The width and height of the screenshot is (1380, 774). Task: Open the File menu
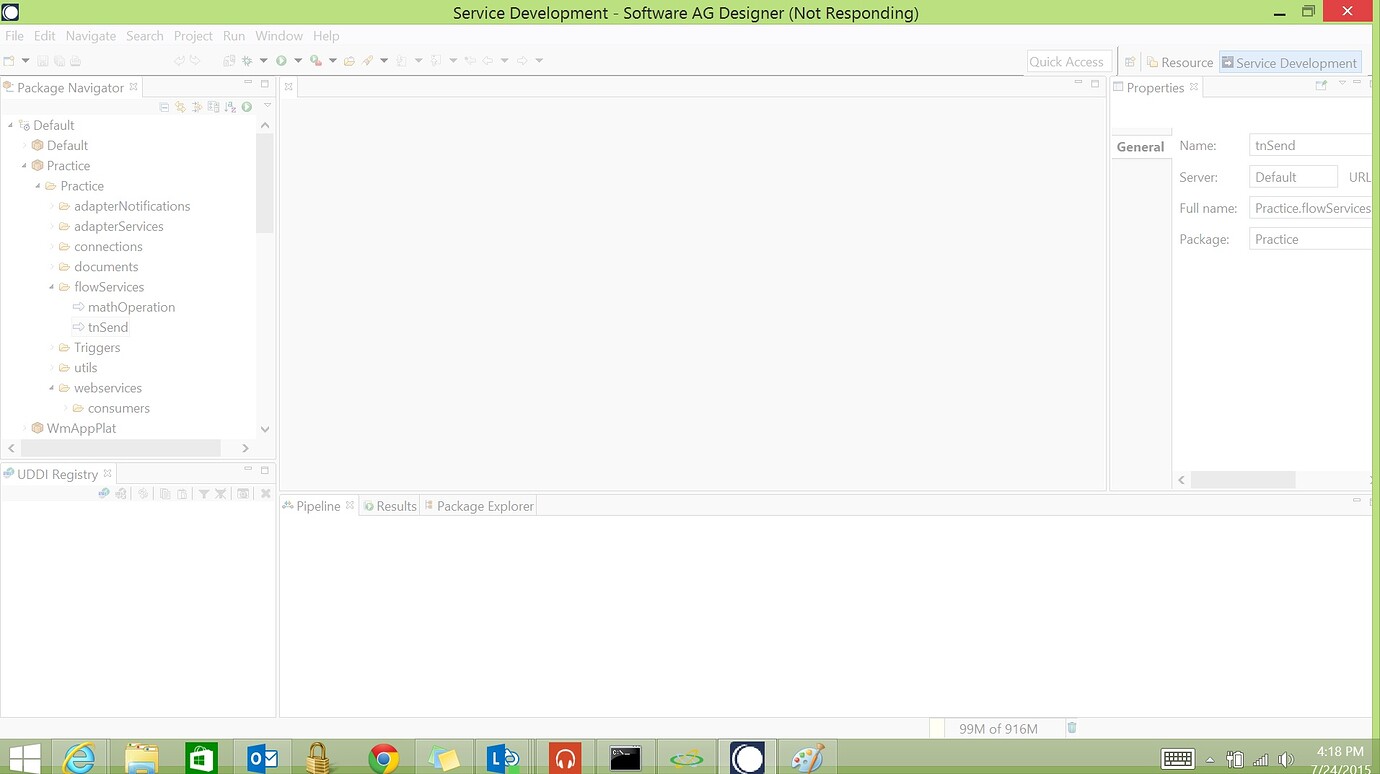pyautogui.click(x=14, y=35)
